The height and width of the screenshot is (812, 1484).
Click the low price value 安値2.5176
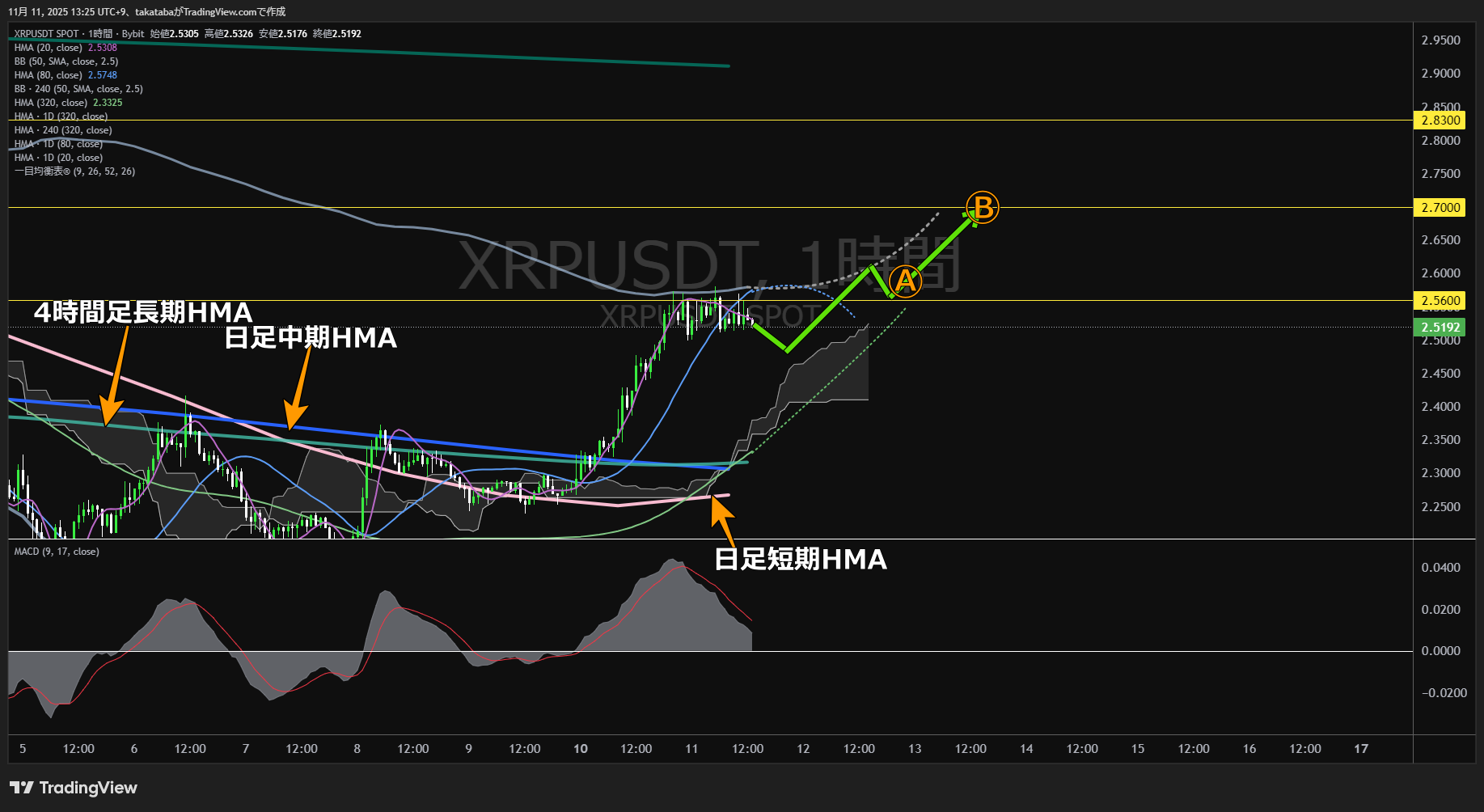pos(283,34)
